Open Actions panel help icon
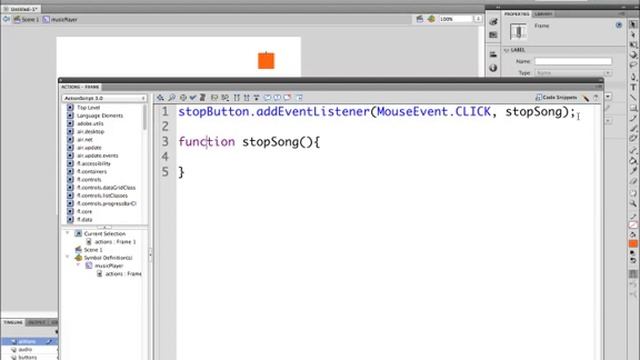This screenshot has width=640, height=360. click(596, 98)
